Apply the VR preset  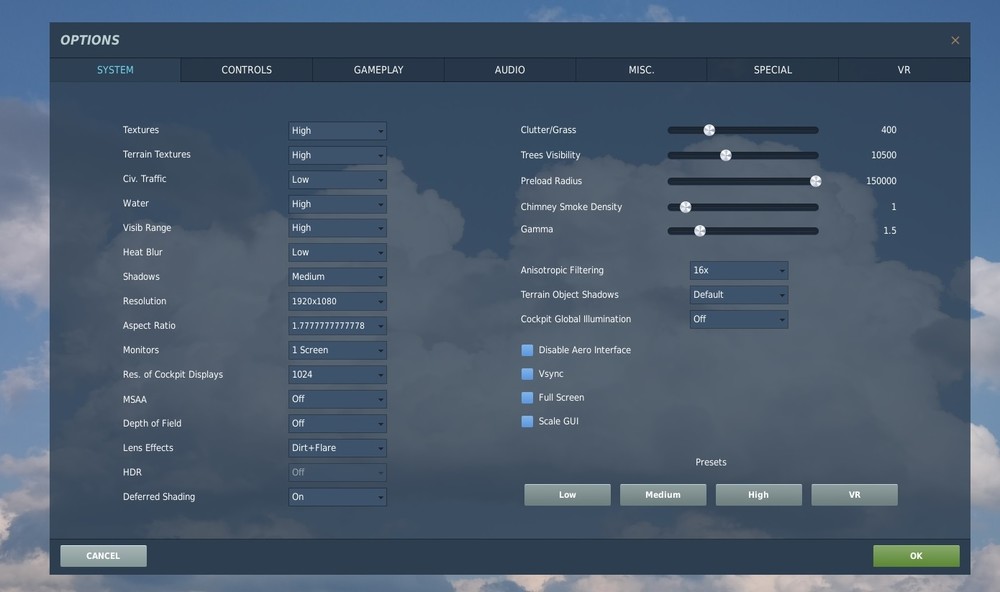click(x=854, y=494)
